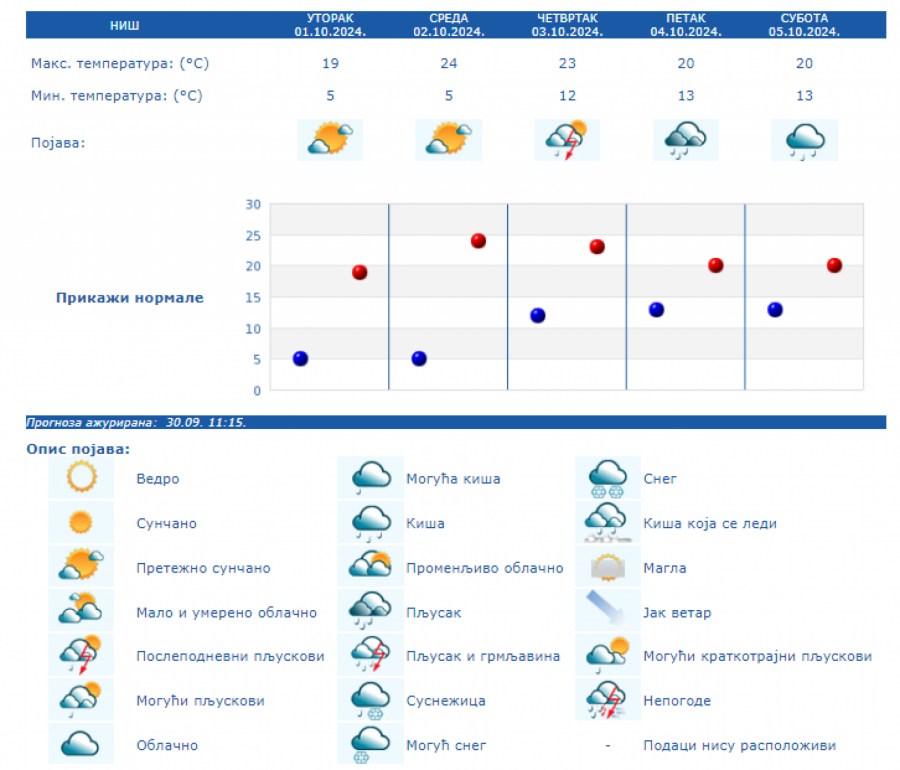Click the legend icon for Променљиво облачно
This screenshot has height=770, width=900.
coord(370,567)
